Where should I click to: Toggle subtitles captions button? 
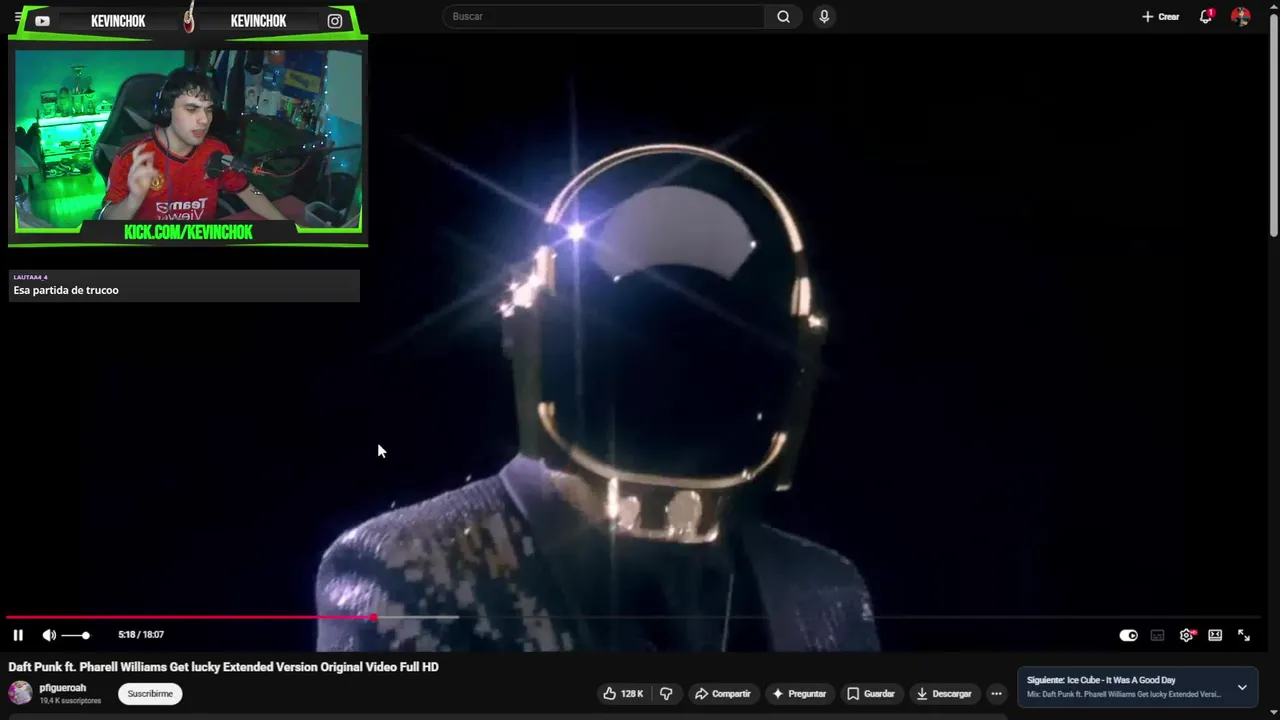pyautogui.click(x=1157, y=635)
